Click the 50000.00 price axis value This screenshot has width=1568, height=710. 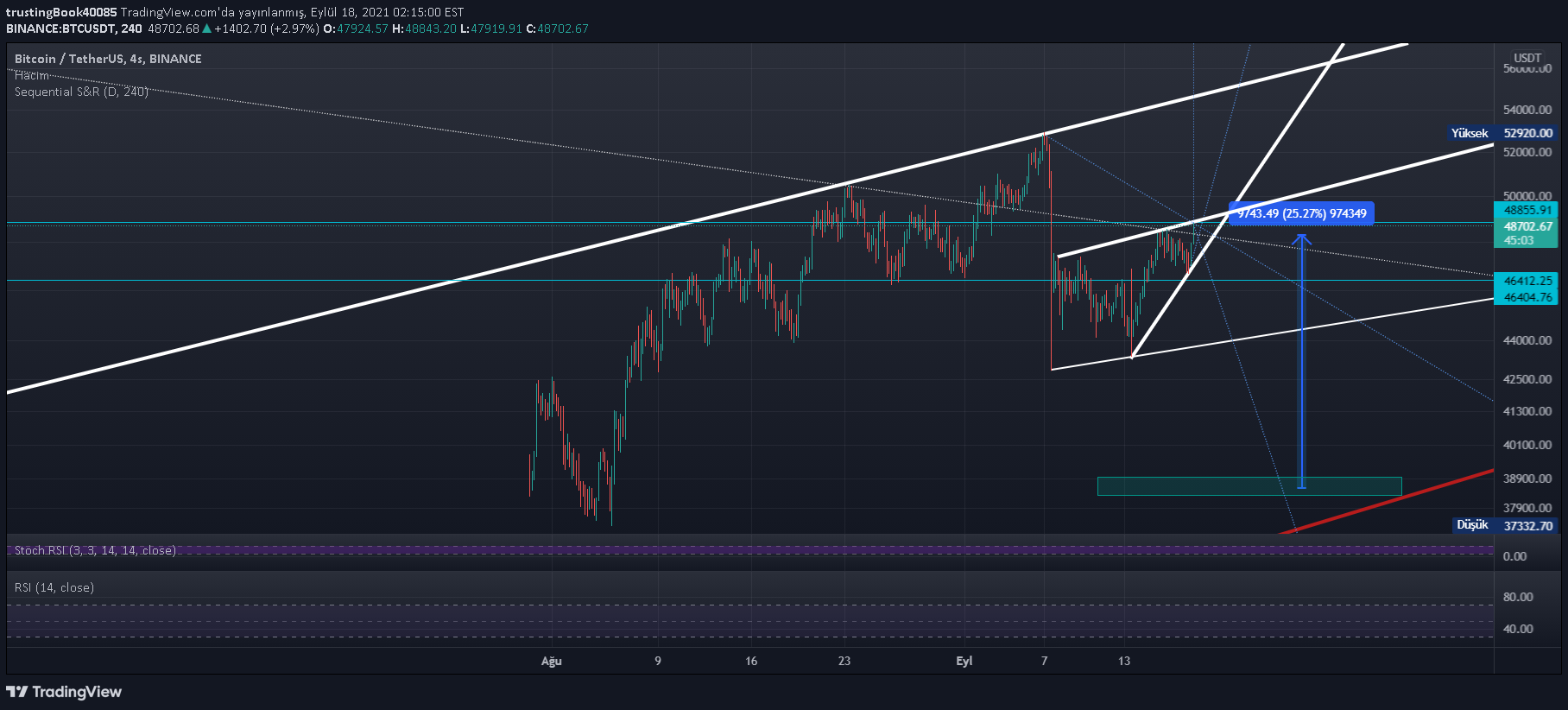1527,196
